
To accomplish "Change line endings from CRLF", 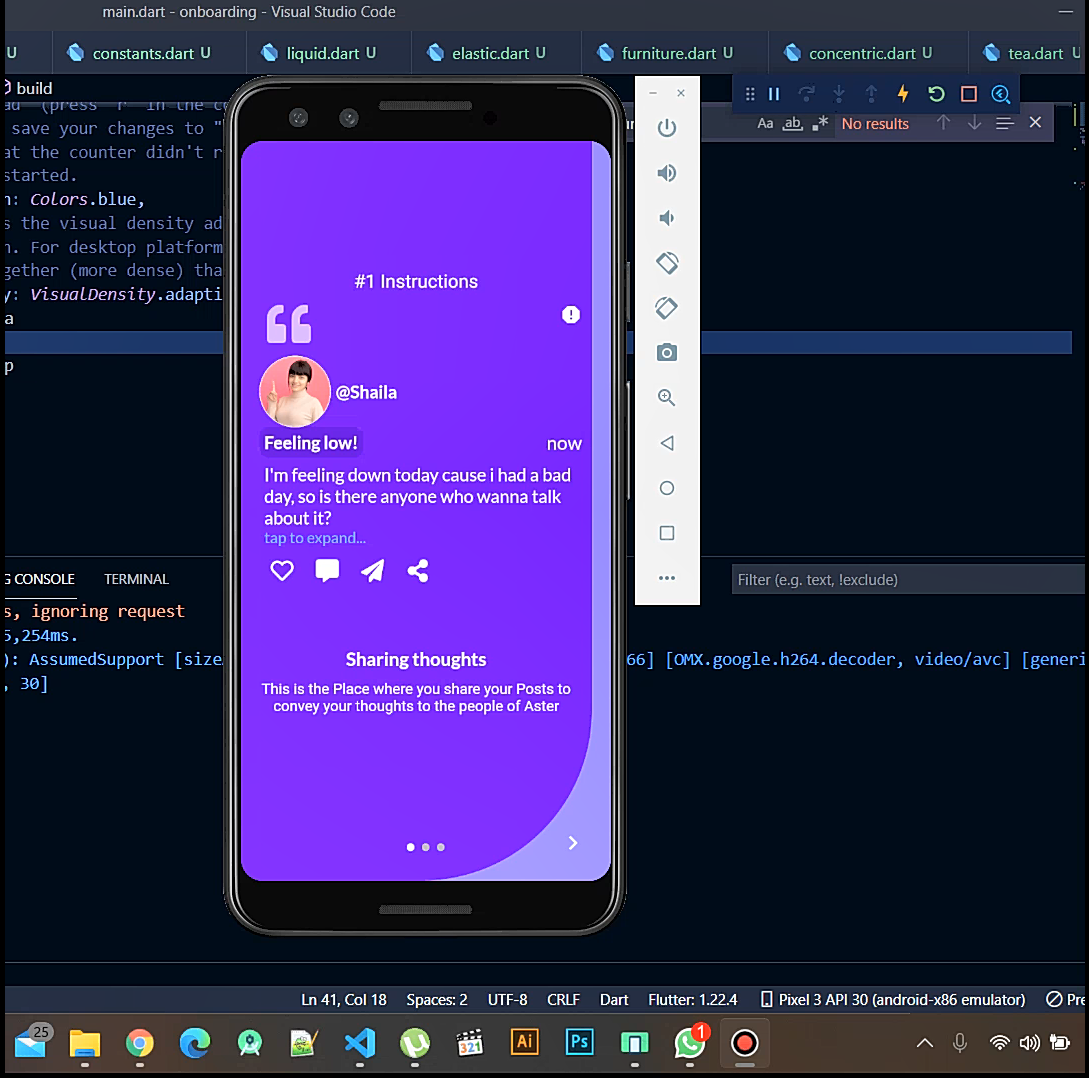I will (x=563, y=999).
